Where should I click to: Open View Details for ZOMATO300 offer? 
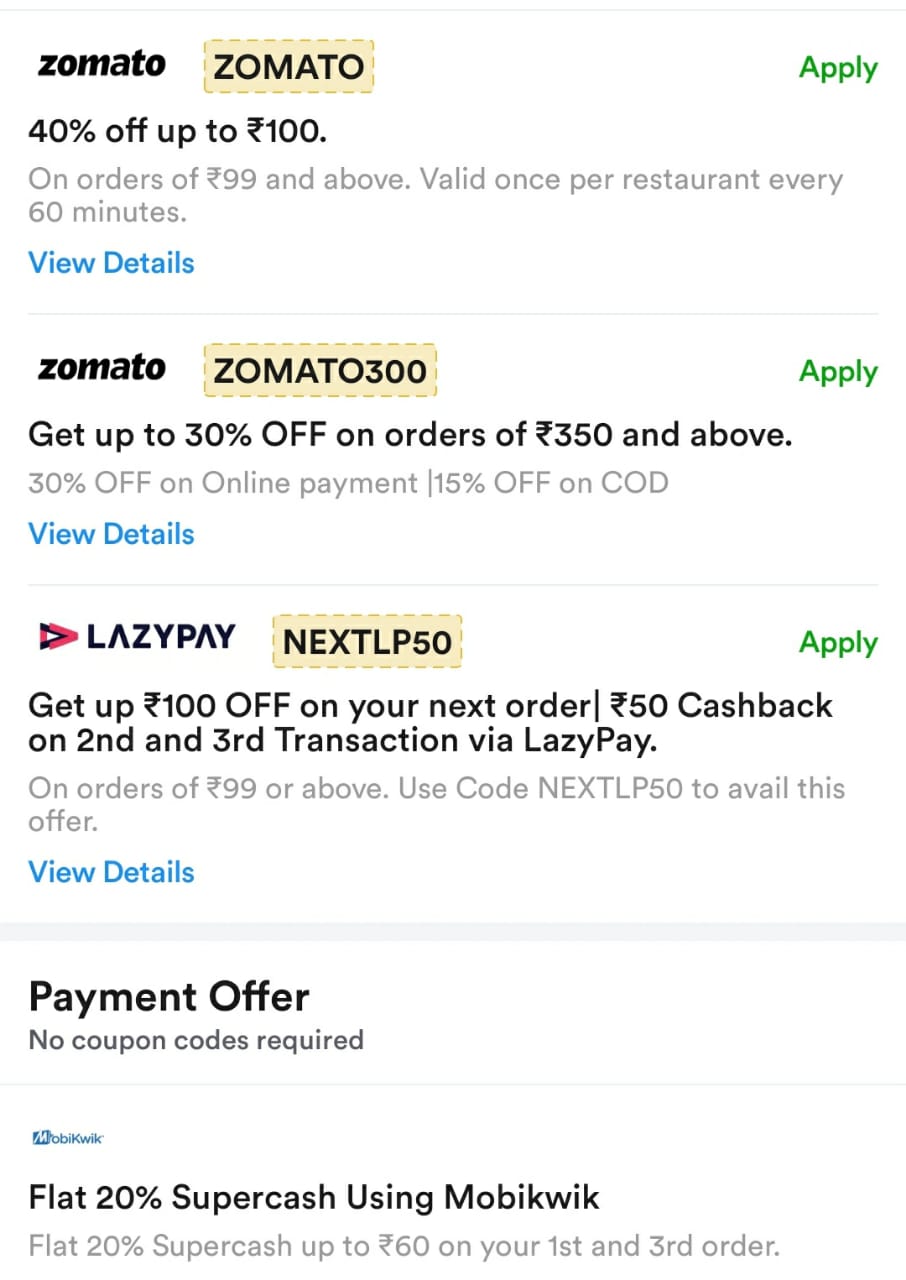click(x=111, y=534)
